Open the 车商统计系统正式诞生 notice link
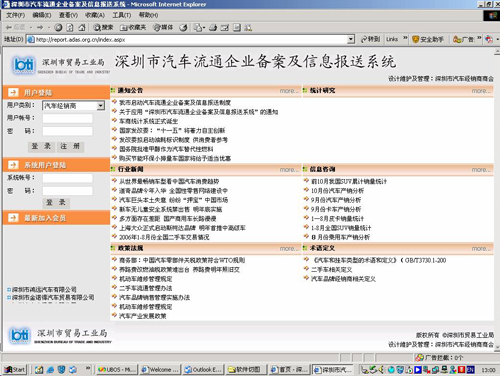Image resolution: width=500 pixels, height=376 pixels. (x=149, y=121)
